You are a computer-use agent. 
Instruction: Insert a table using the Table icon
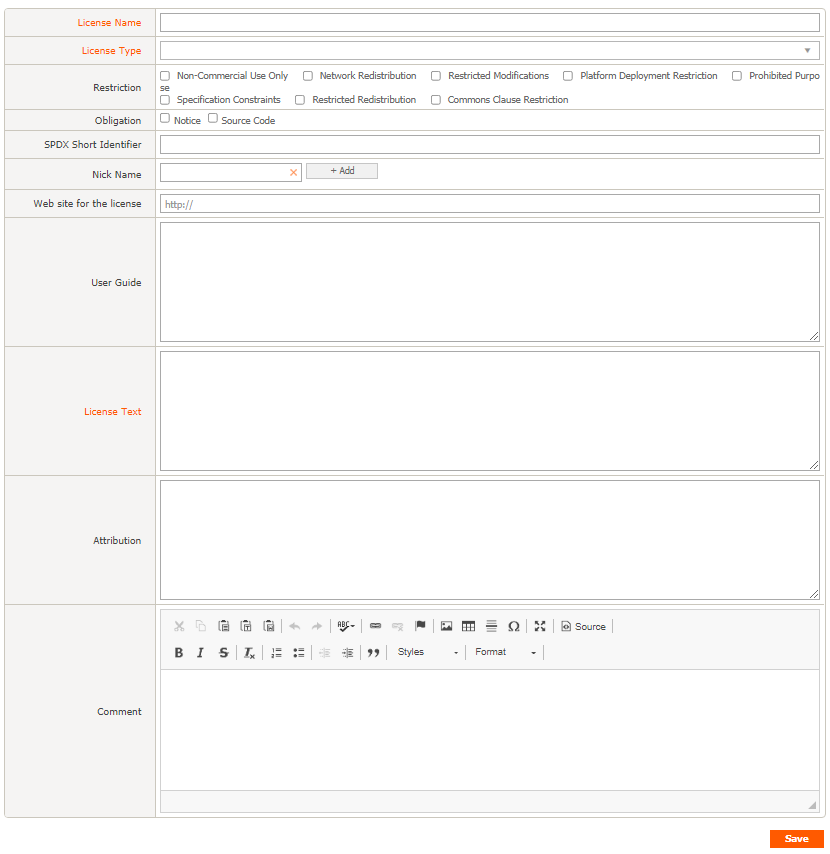[468, 626]
